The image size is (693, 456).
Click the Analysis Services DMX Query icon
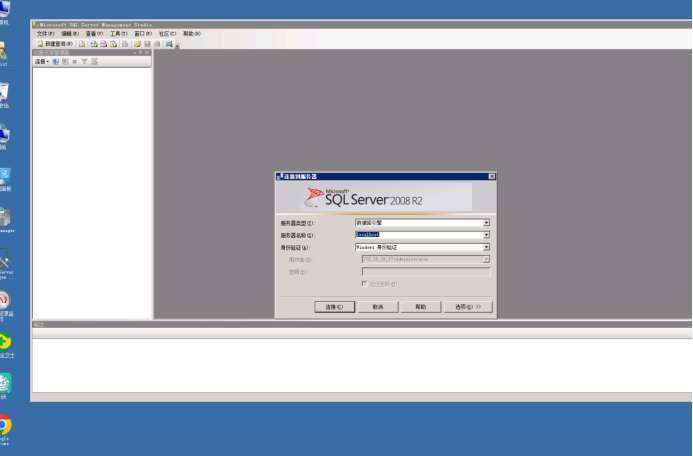pyautogui.click(x=103, y=44)
